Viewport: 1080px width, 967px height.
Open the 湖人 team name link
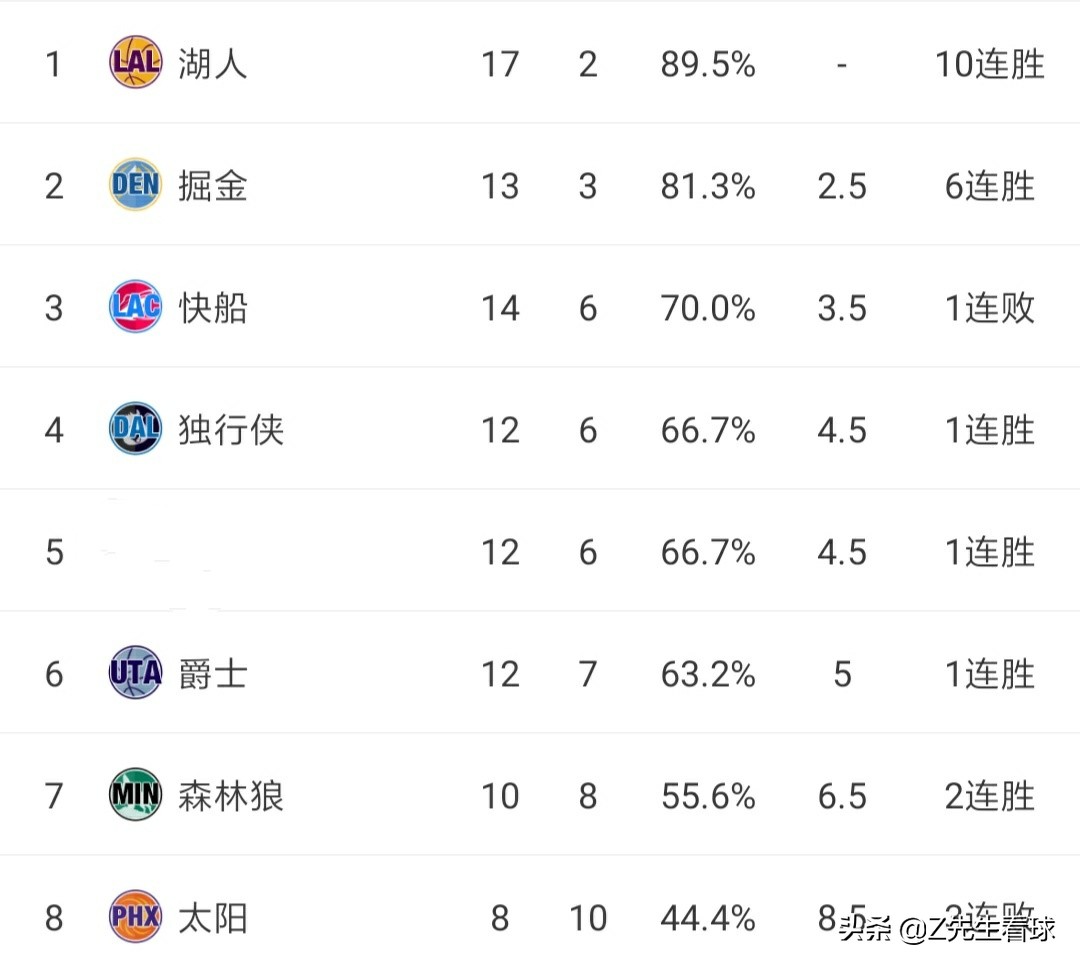[x=212, y=64]
